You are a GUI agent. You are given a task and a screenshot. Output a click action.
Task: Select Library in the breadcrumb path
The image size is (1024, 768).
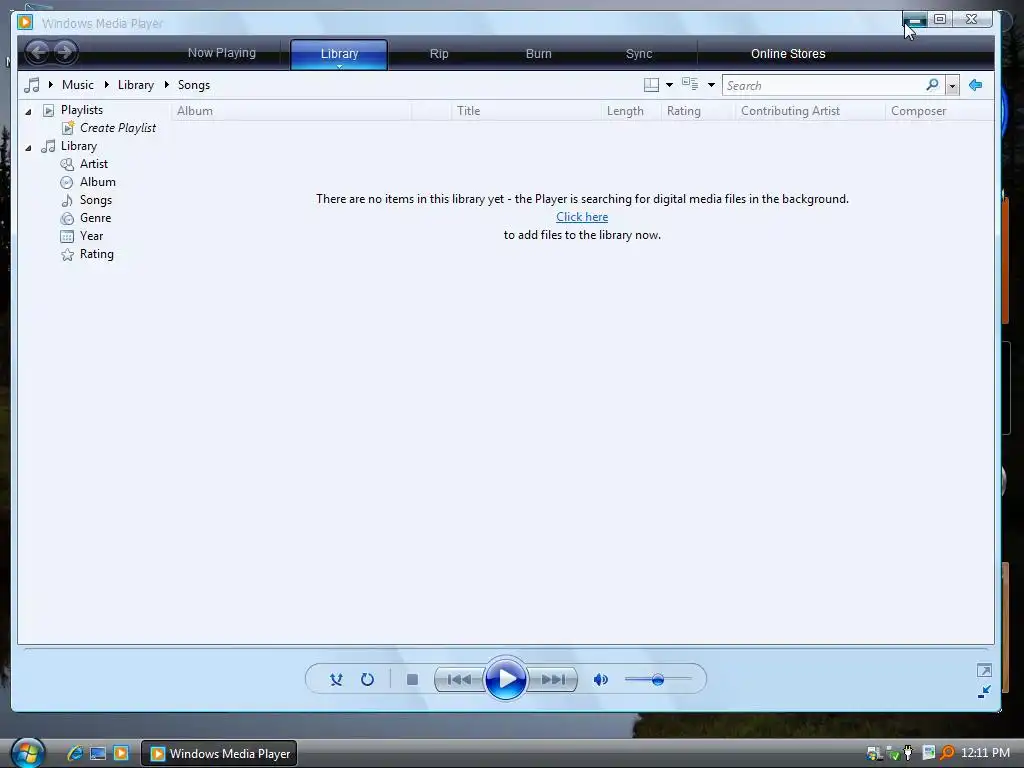point(136,85)
